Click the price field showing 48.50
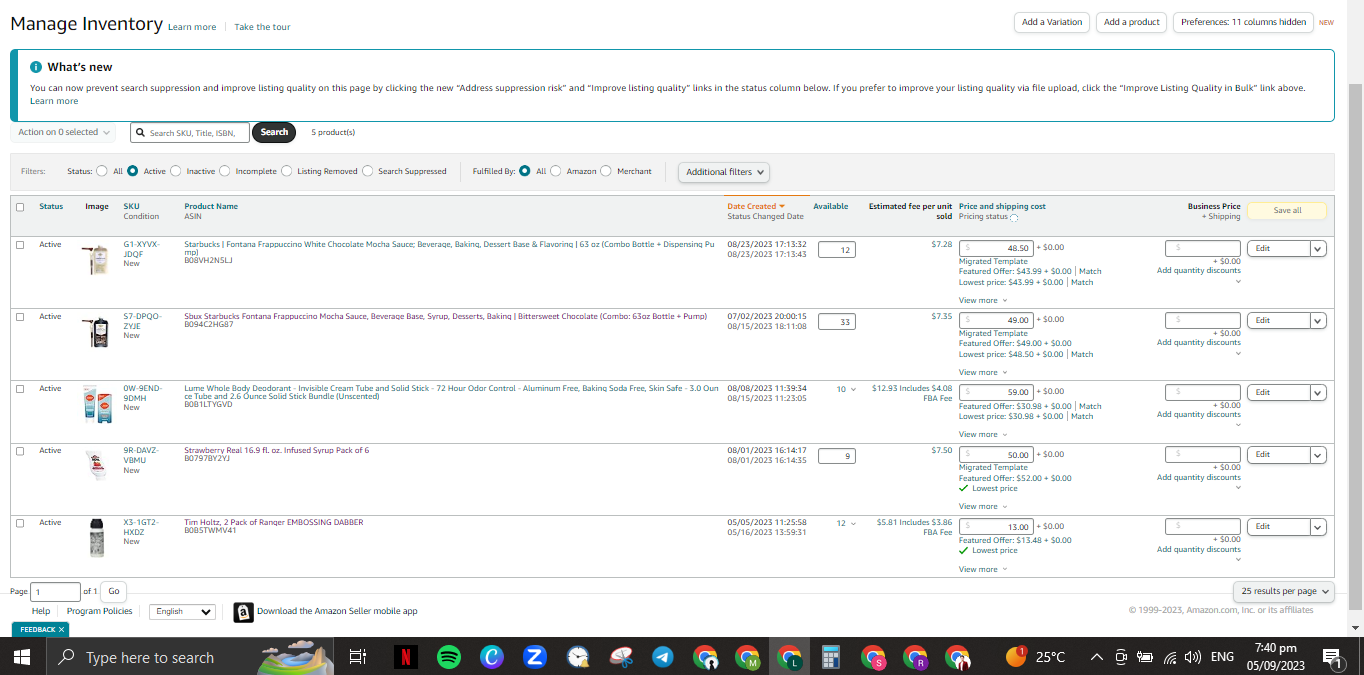Screen dimensions: 1364x675 tap(997, 247)
